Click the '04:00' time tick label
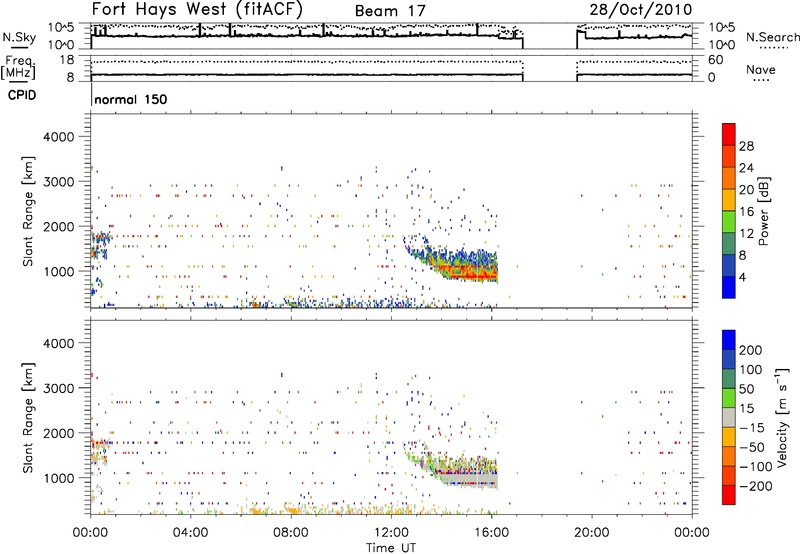The height and width of the screenshot is (554, 800). click(190, 533)
